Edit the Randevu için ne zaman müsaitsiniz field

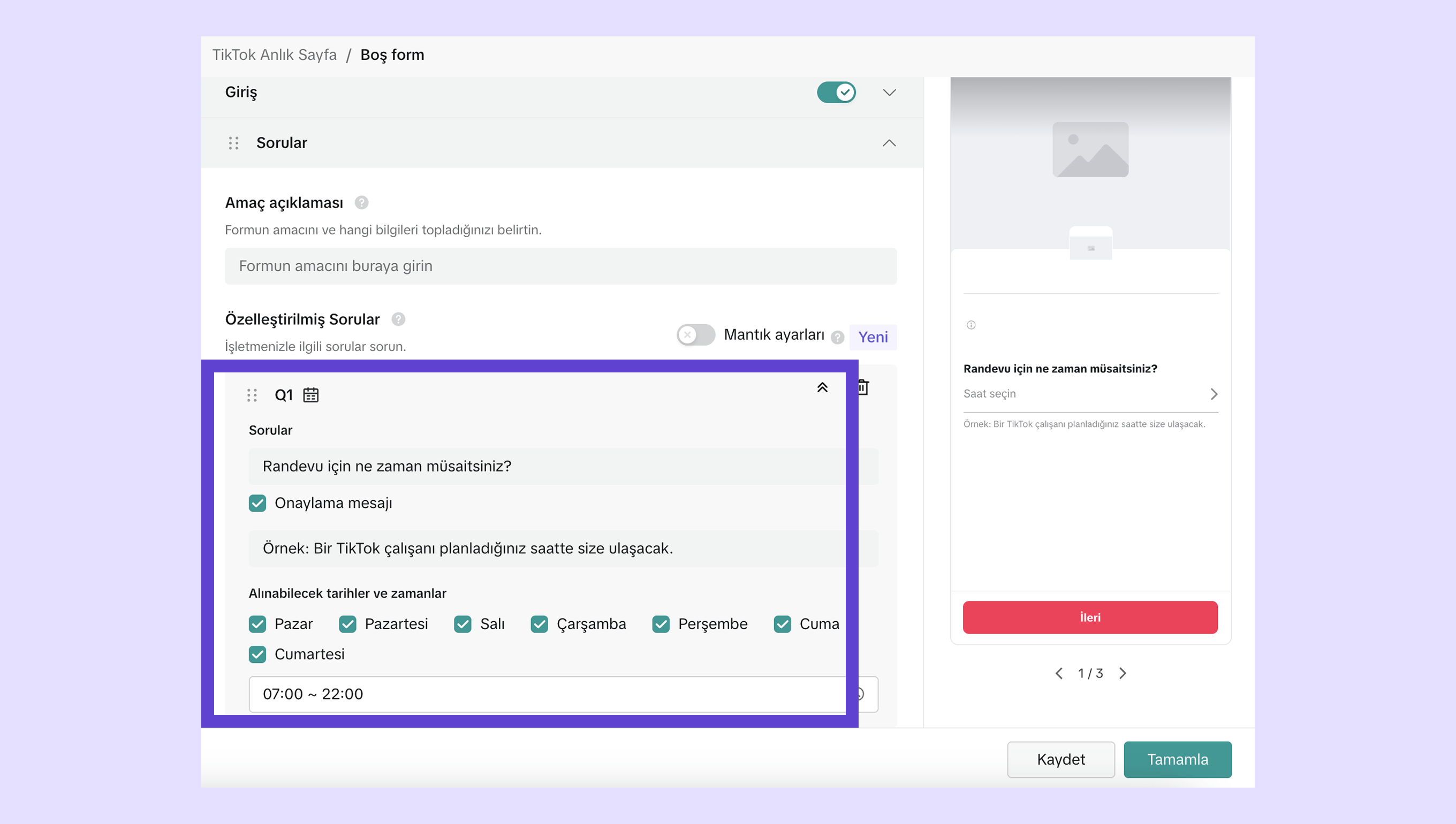pos(563,467)
